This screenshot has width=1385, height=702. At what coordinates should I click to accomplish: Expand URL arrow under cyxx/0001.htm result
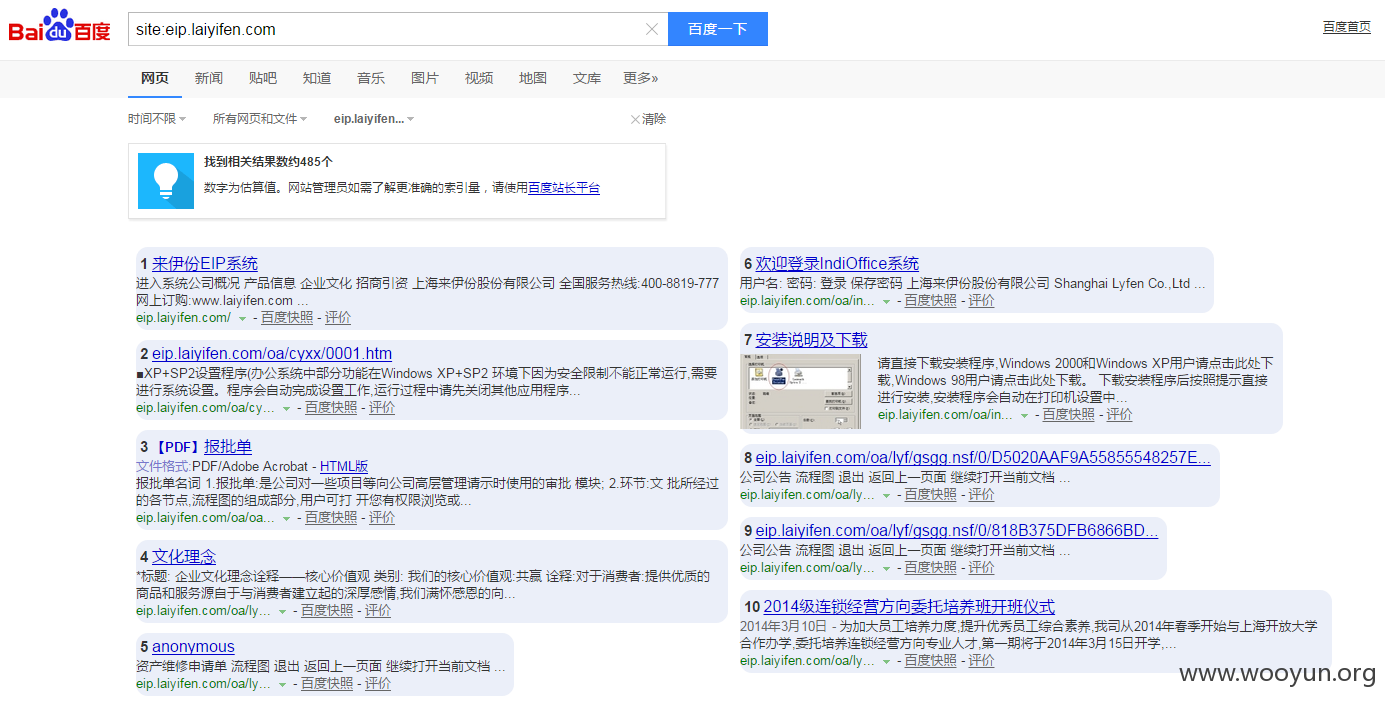click(286, 408)
